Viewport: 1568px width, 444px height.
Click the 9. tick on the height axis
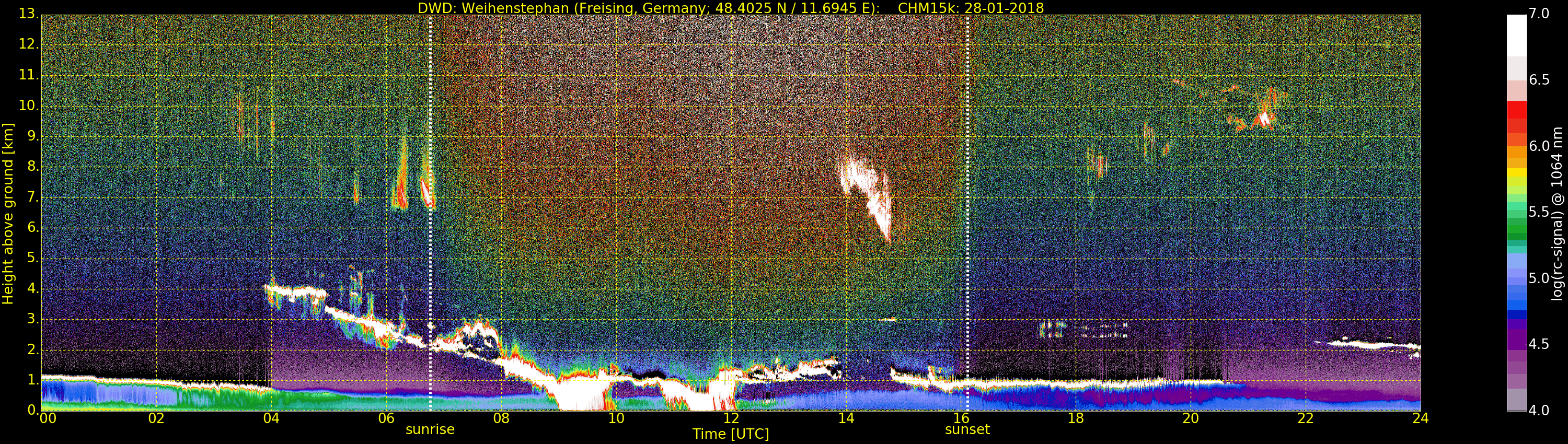(32, 136)
